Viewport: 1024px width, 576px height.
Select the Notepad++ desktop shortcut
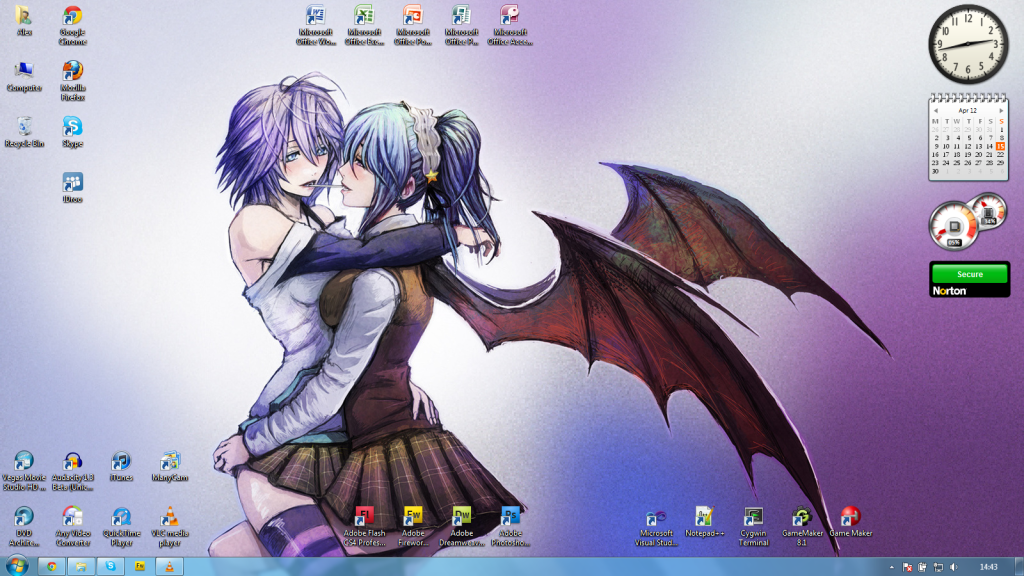point(705,522)
